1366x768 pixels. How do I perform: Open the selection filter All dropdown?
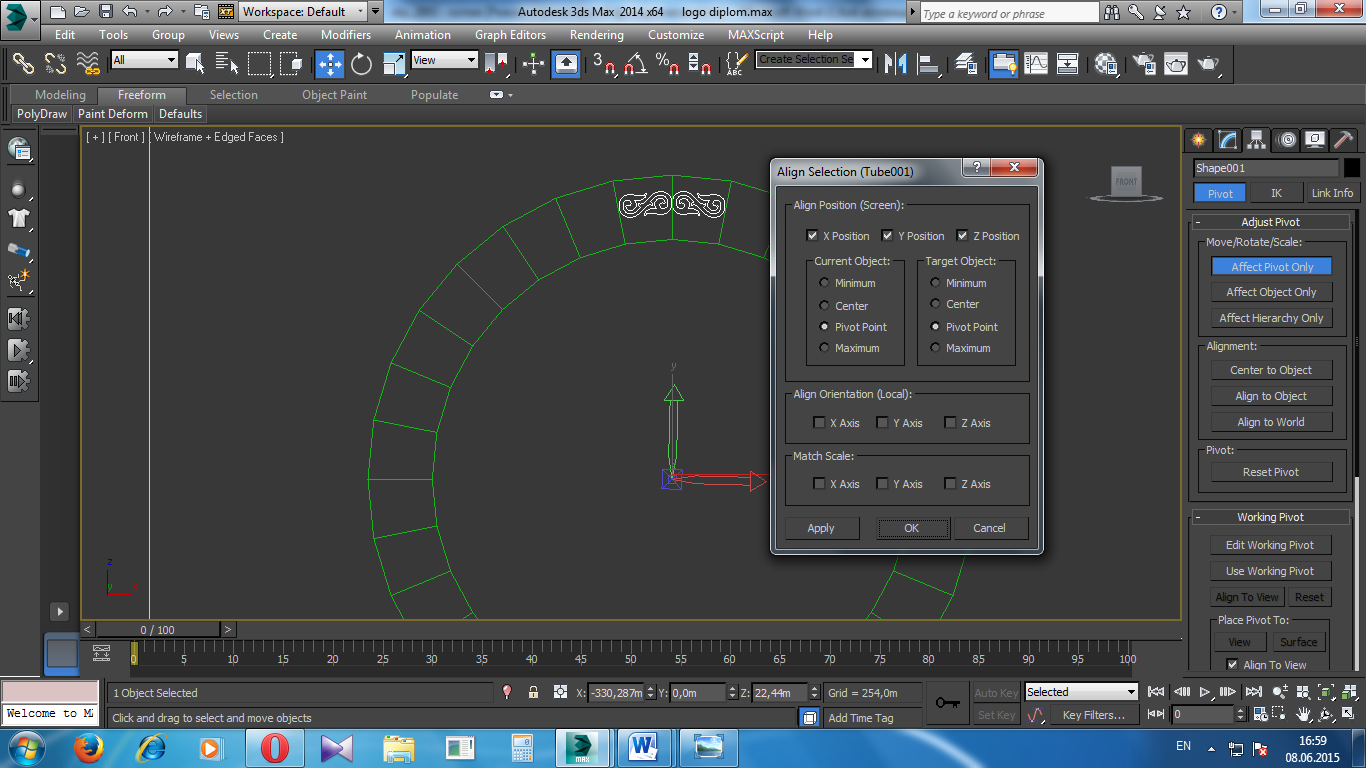point(144,60)
